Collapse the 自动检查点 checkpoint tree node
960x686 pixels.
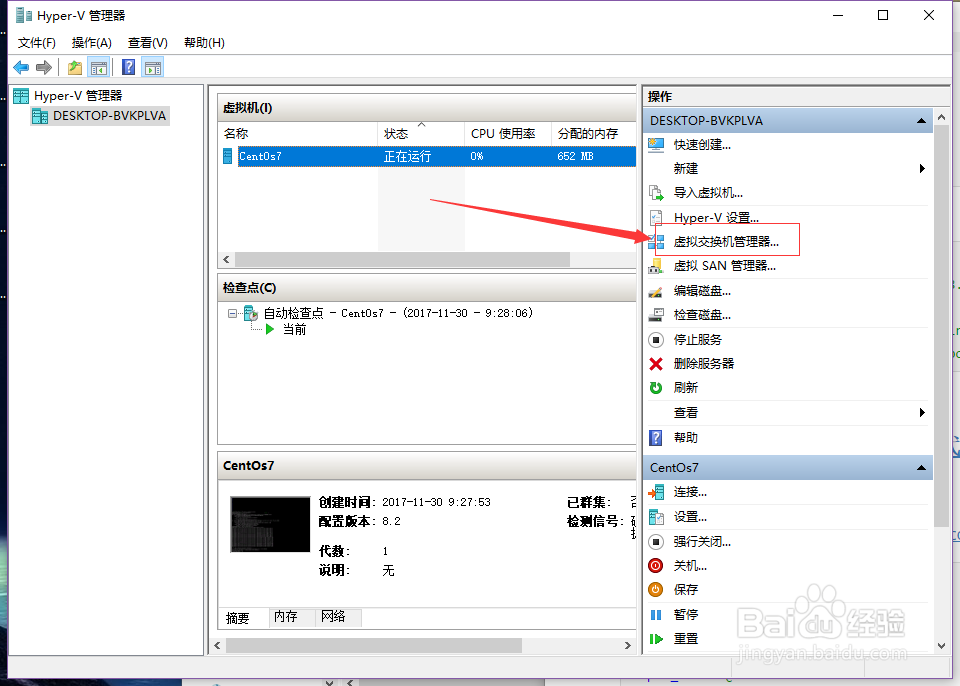[232, 313]
